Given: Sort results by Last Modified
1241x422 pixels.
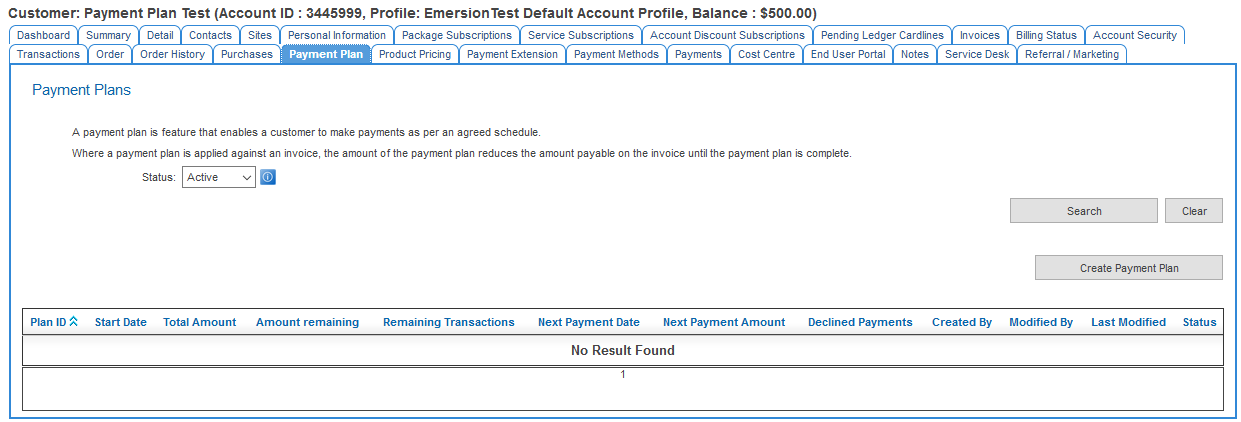Looking at the screenshot, I should [x=1128, y=322].
